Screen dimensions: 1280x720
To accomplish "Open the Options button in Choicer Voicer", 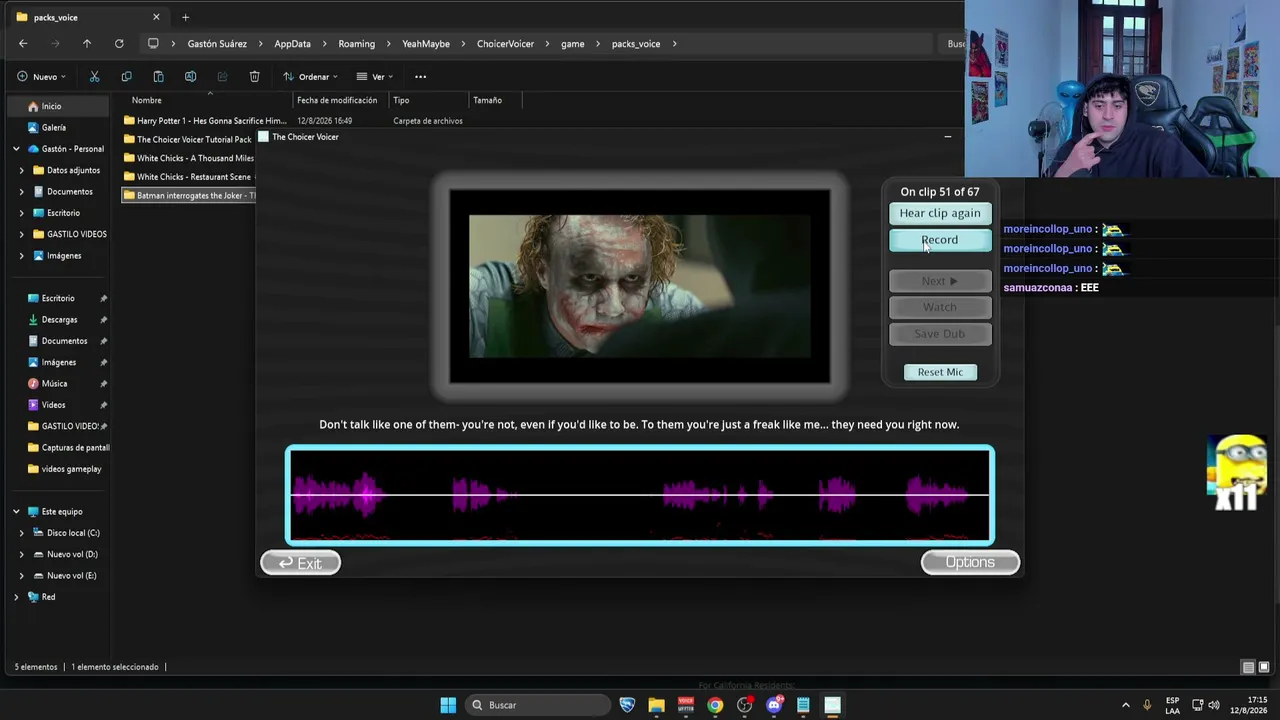I will 970,562.
